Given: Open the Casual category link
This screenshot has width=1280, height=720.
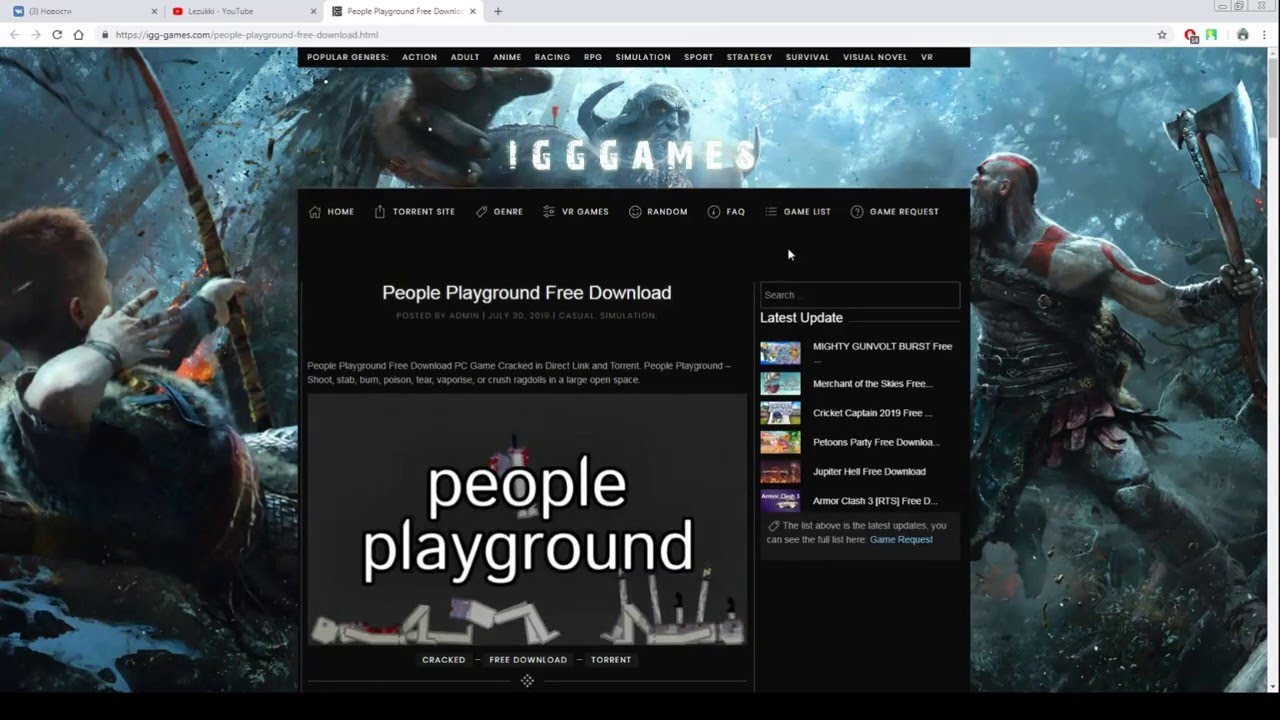Looking at the screenshot, I should click(576, 316).
